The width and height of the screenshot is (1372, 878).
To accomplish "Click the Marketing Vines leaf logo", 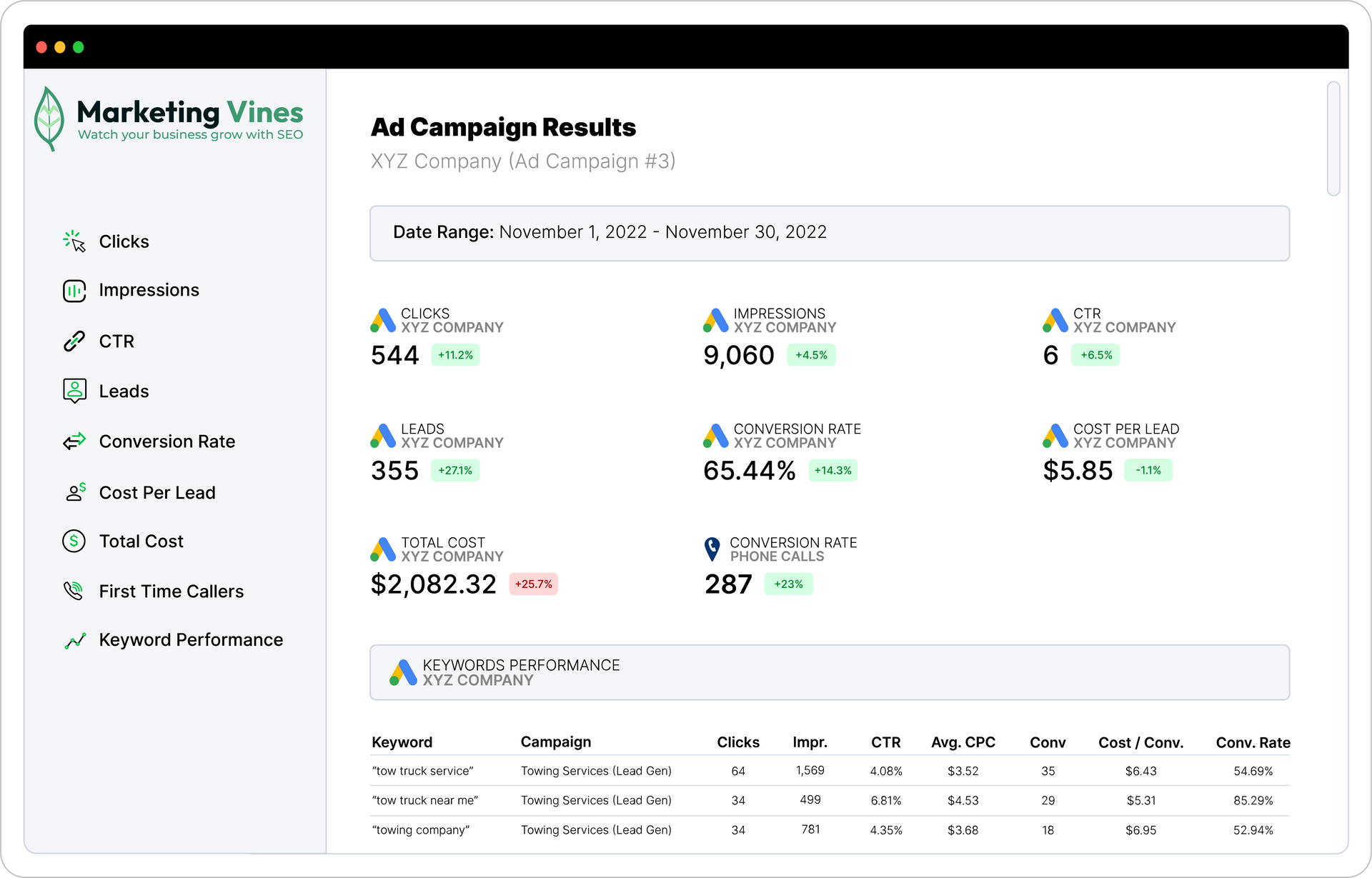I will [x=49, y=119].
